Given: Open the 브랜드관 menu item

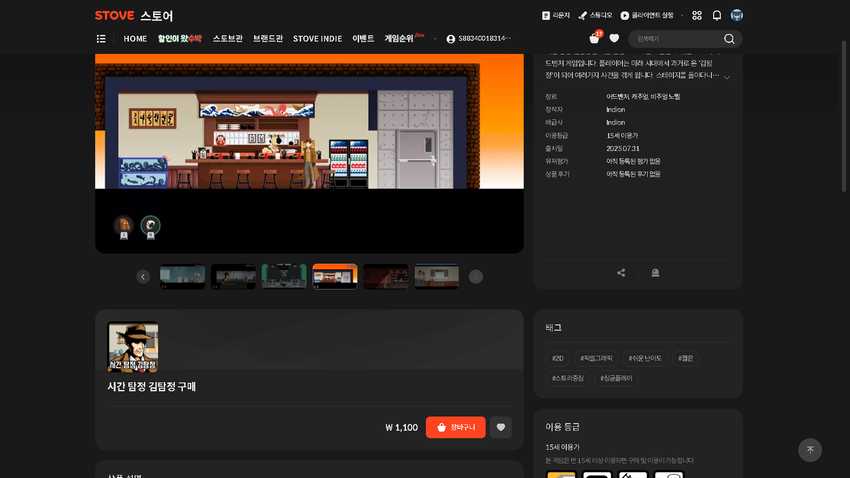Looking at the screenshot, I should [x=268, y=38].
